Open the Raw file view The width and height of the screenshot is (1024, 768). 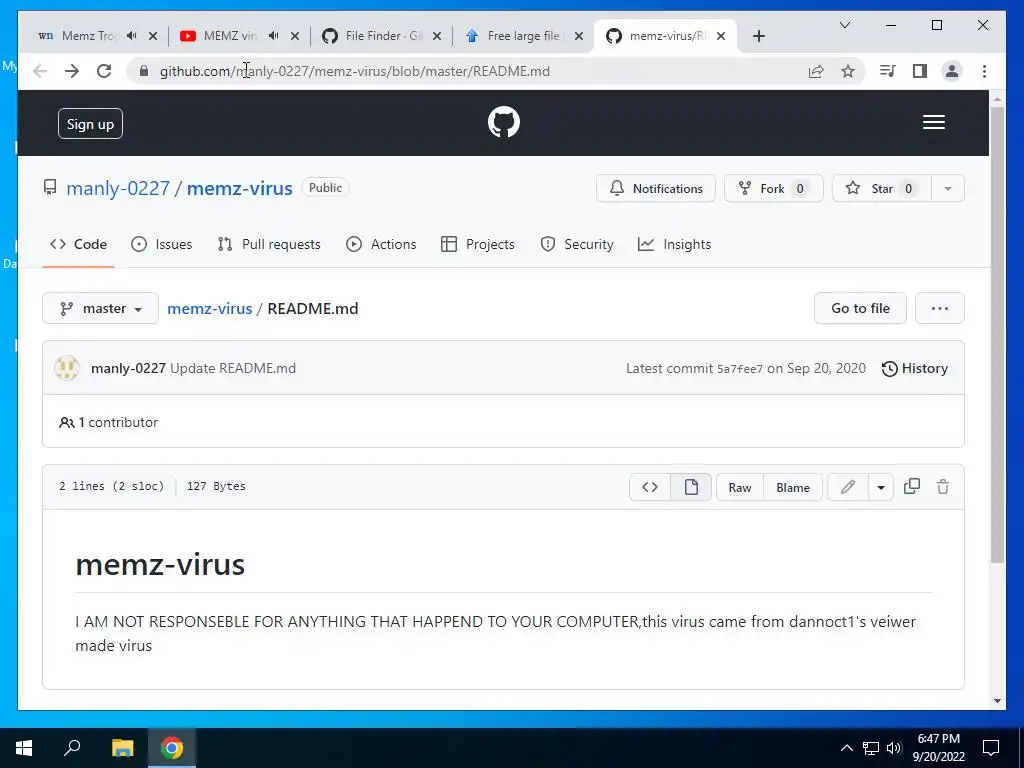tap(740, 487)
